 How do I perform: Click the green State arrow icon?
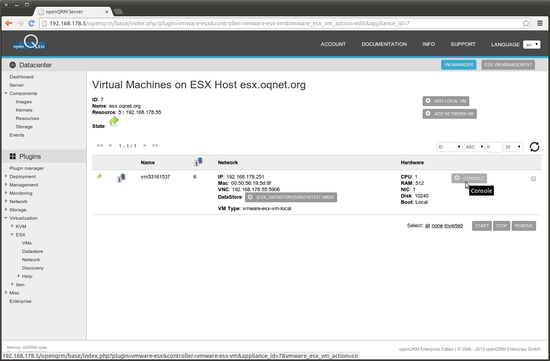pos(114,121)
